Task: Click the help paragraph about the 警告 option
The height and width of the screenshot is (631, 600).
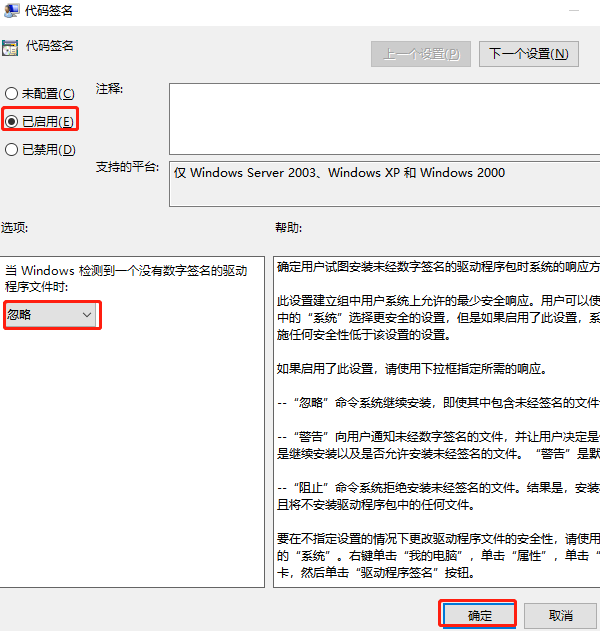Action: coord(438,446)
